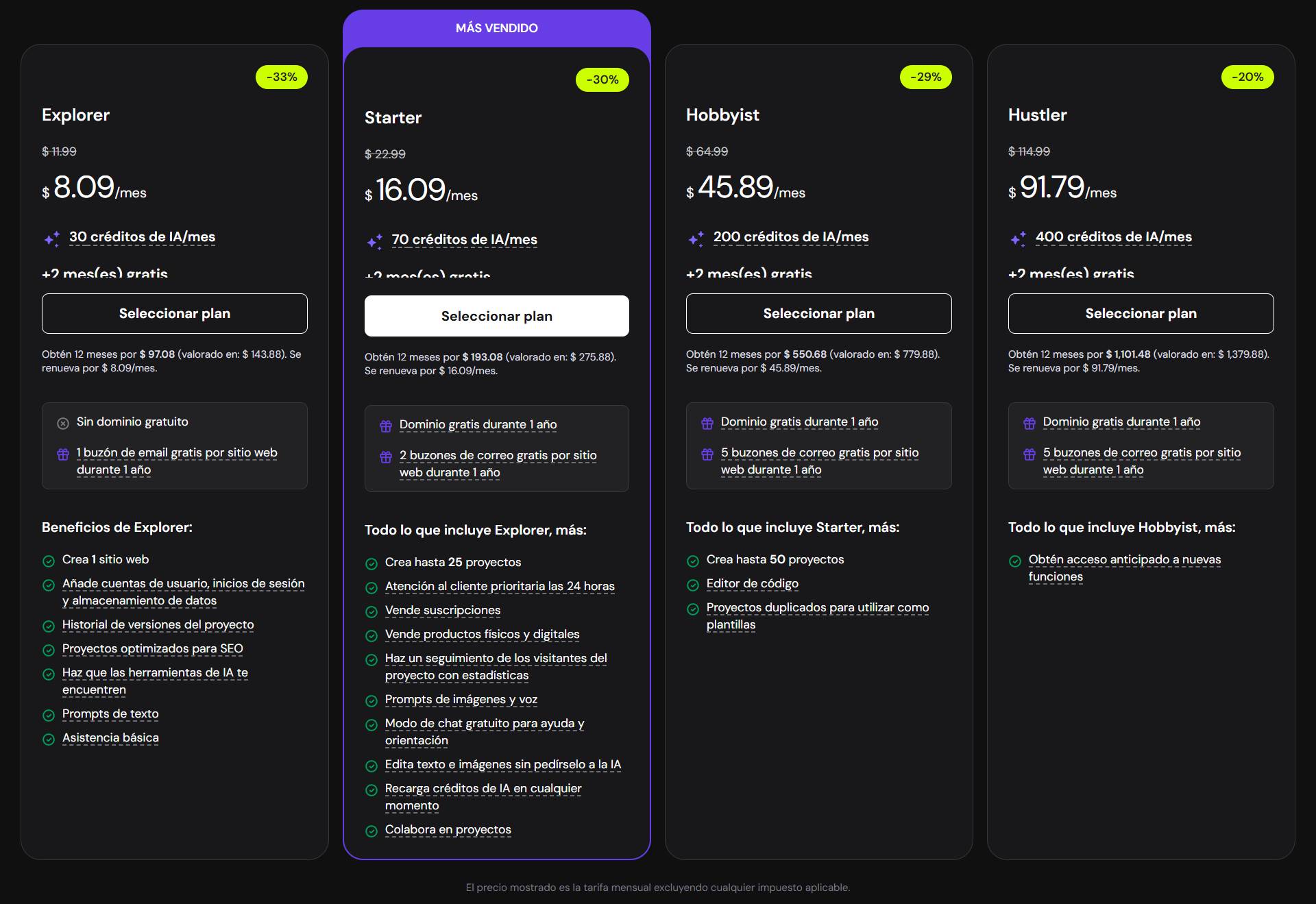The width and height of the screenshot is (1316, 904).
Task: Click the gift icon on Explorer's email benefit
Action: click(62, 454)
